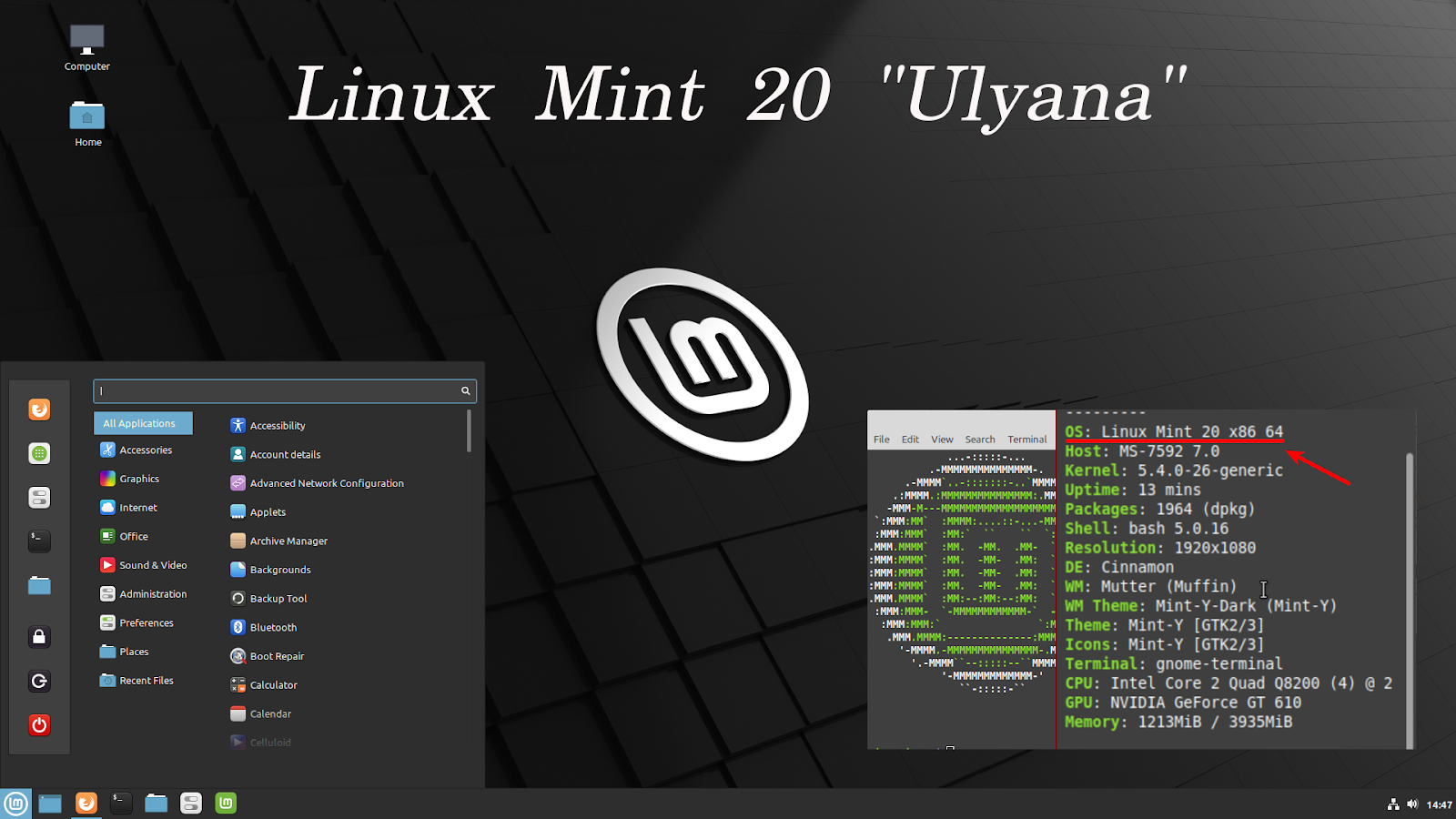The width and height of the screenshot is (1456, 819).
Task: Click the 14:47 clock on the panel
Action: point(1440,804)
